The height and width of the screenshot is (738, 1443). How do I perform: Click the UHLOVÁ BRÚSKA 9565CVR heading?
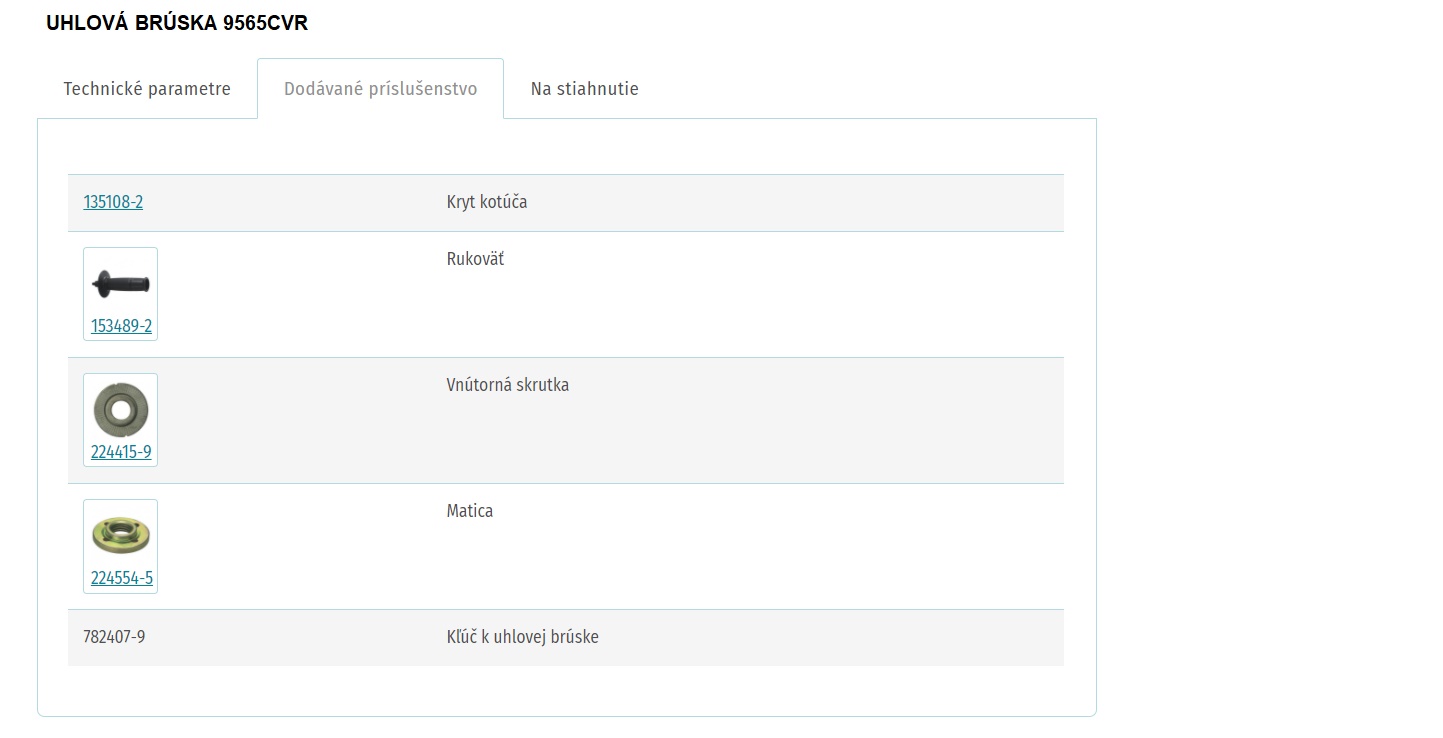click(177, 24)
